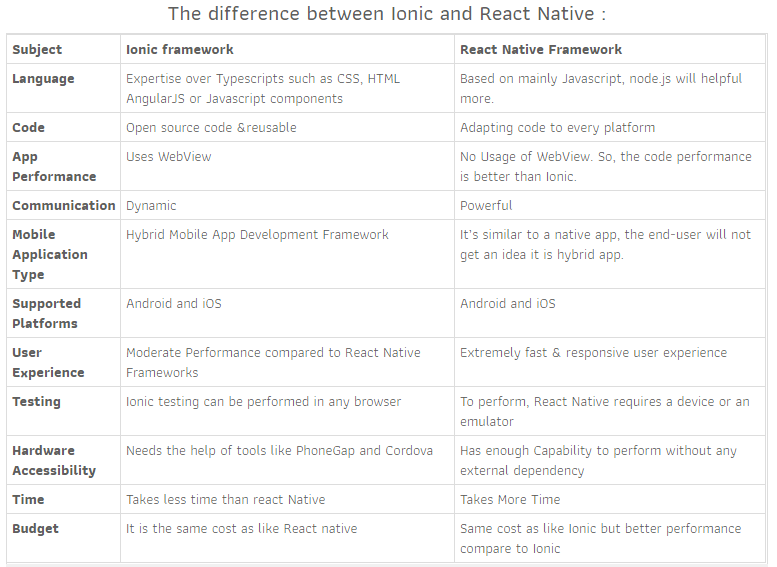Click the React Native Framework column header
Image resolution: width=777 pixels, height=567 pixels.
click(x=541, y=50)
